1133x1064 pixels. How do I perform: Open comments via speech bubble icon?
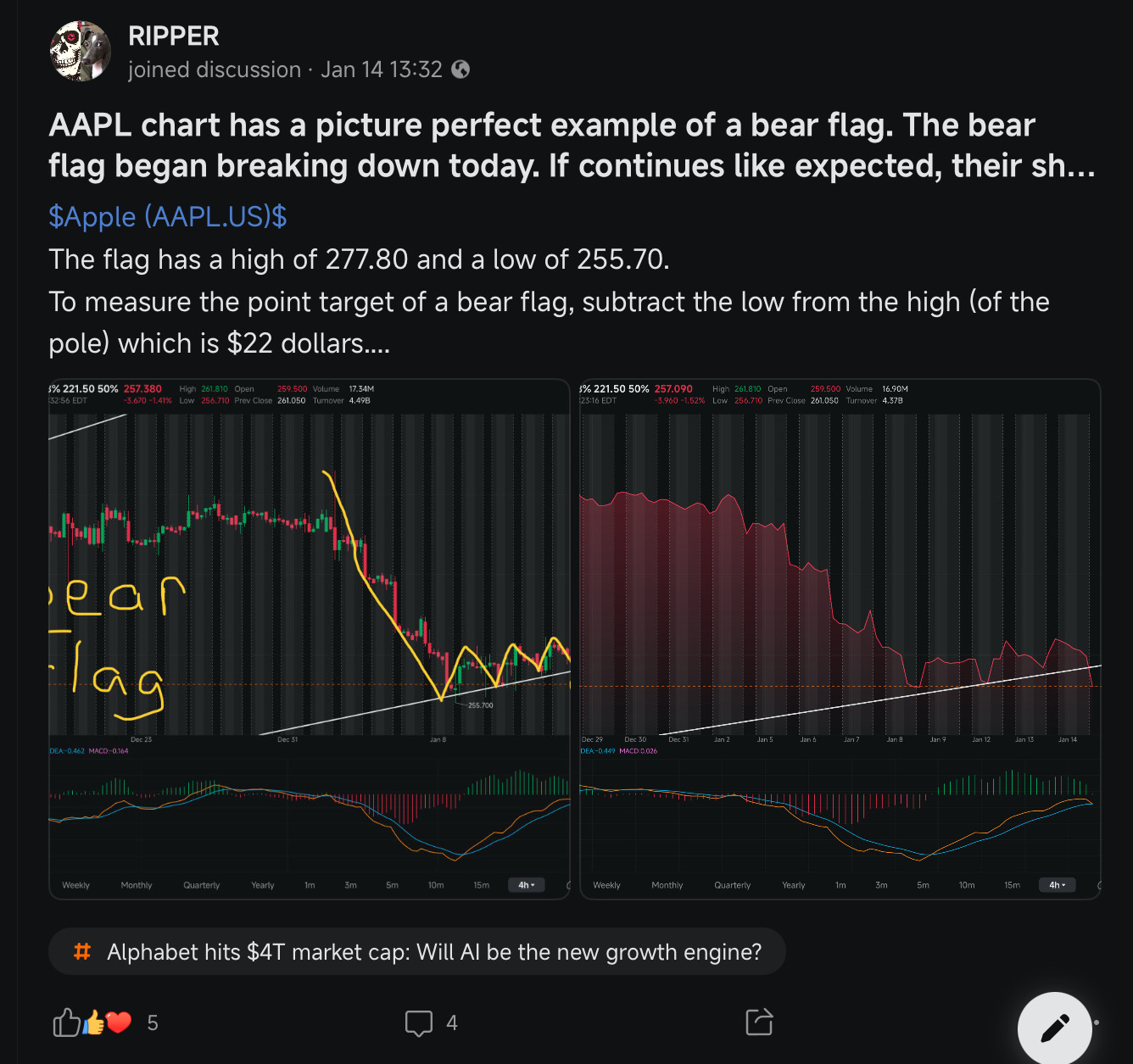pyautogui.click(x=419, y=1023)
